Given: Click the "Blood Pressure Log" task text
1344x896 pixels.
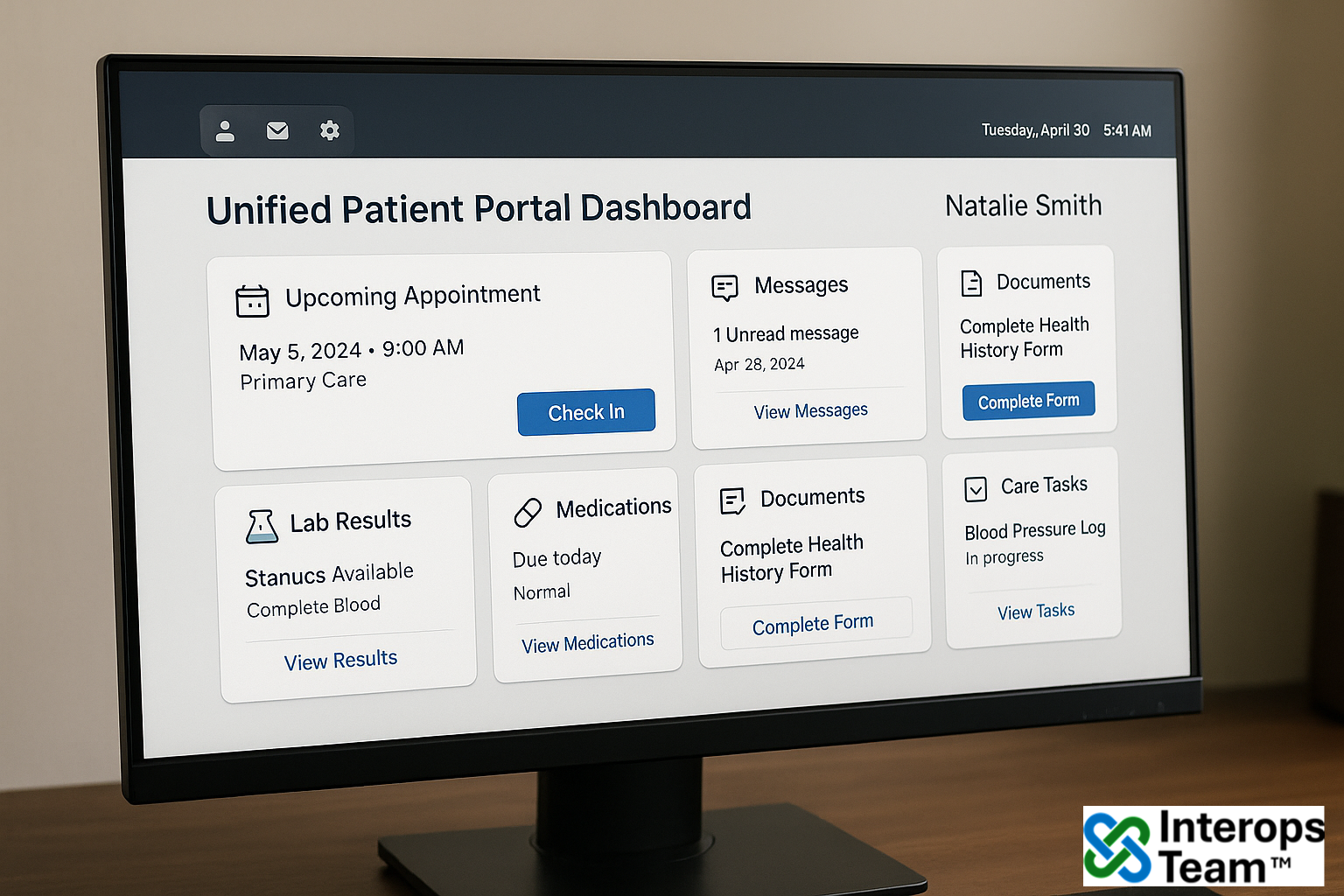Looking at the screenshot, I should point(1035,530).
